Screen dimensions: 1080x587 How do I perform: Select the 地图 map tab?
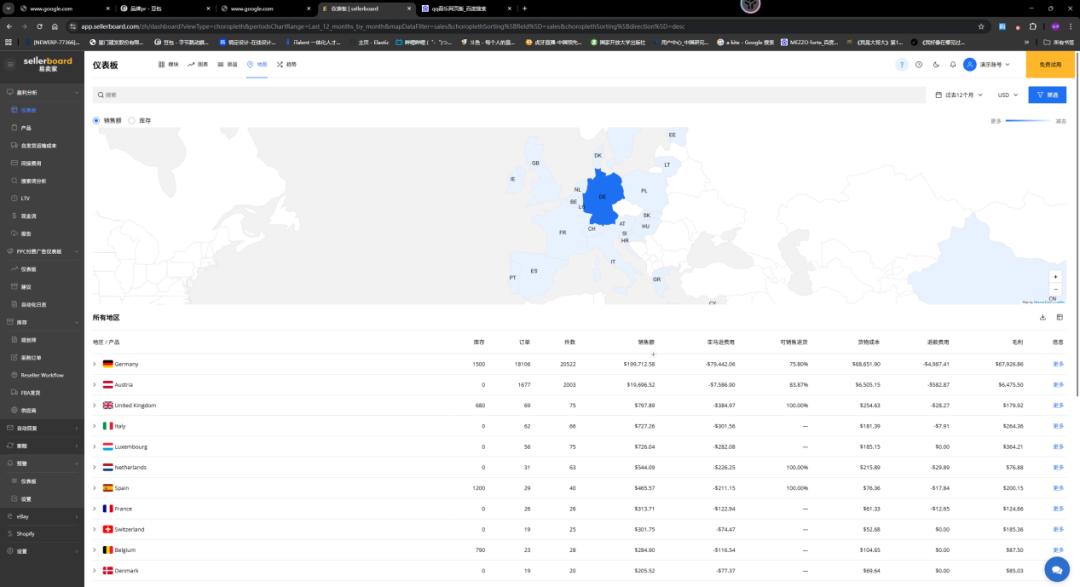[257, 65]
